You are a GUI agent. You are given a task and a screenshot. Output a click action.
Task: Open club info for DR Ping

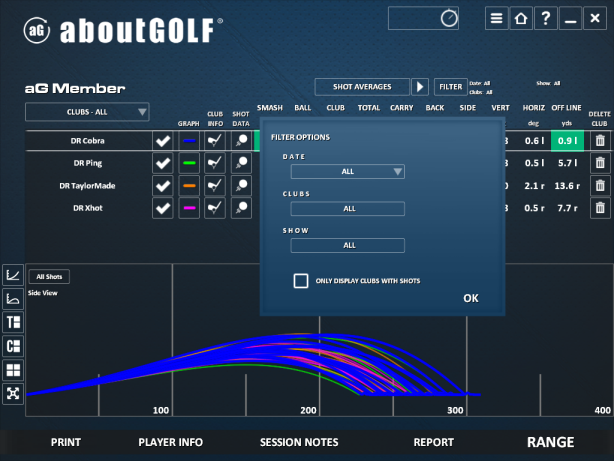click(215, 163)
